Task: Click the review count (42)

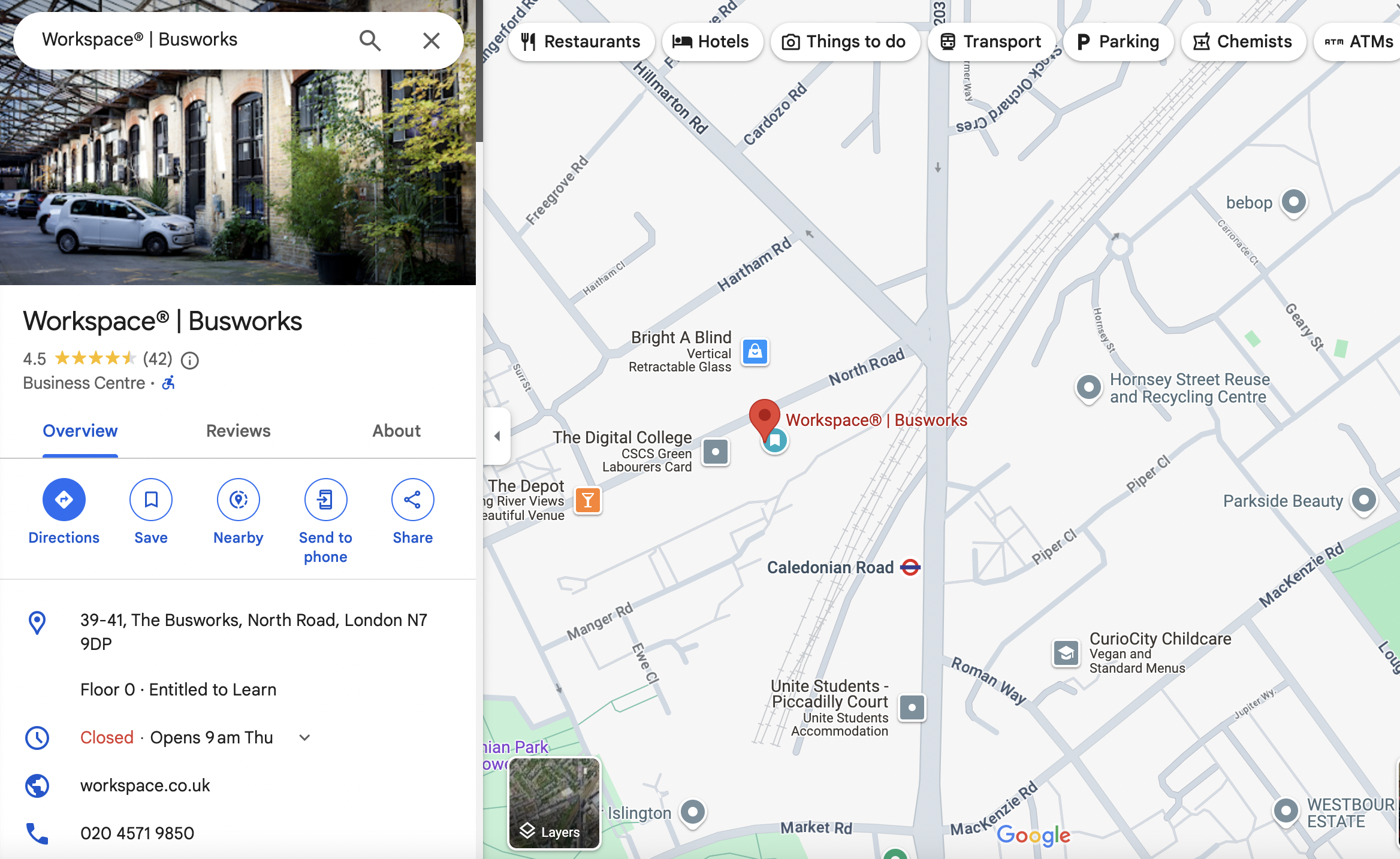Action: click(158, 359)
